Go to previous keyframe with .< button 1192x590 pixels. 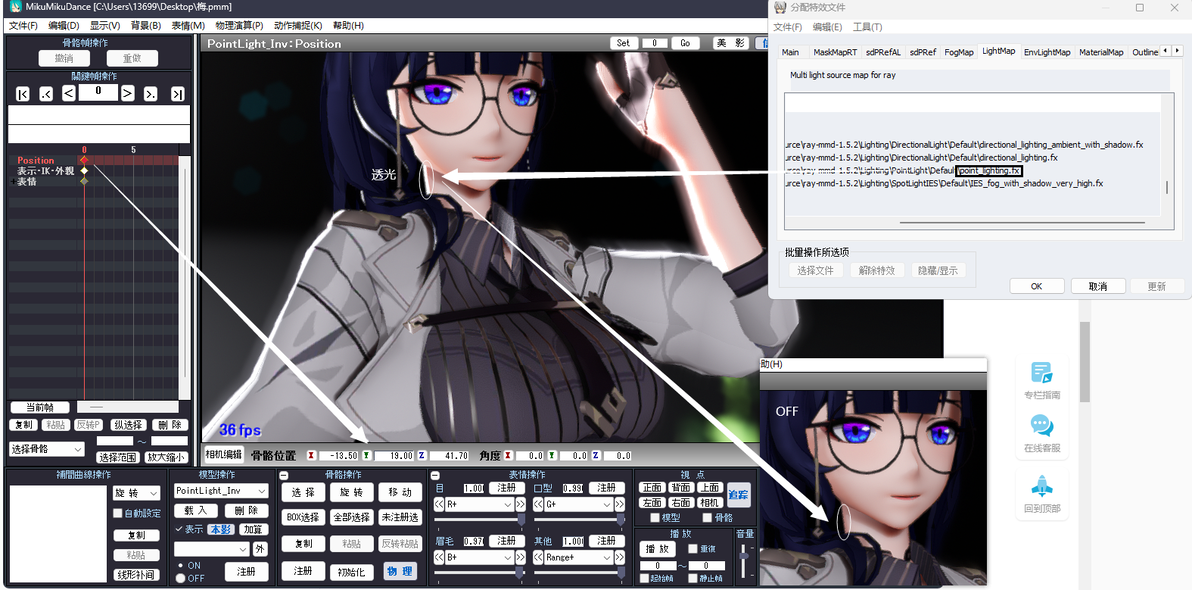(46, 94)
